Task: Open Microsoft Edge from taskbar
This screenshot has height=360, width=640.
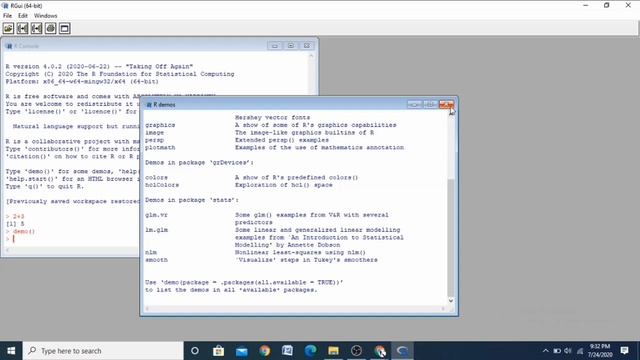Action: coord(311,351)
